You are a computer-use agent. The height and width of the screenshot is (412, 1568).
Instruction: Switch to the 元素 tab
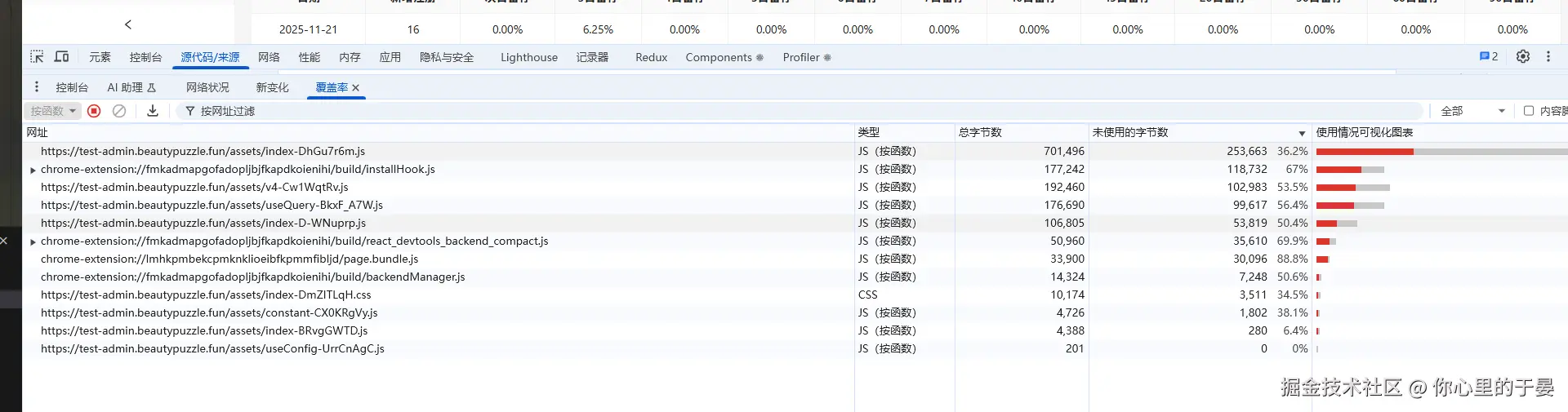[100, 57]
